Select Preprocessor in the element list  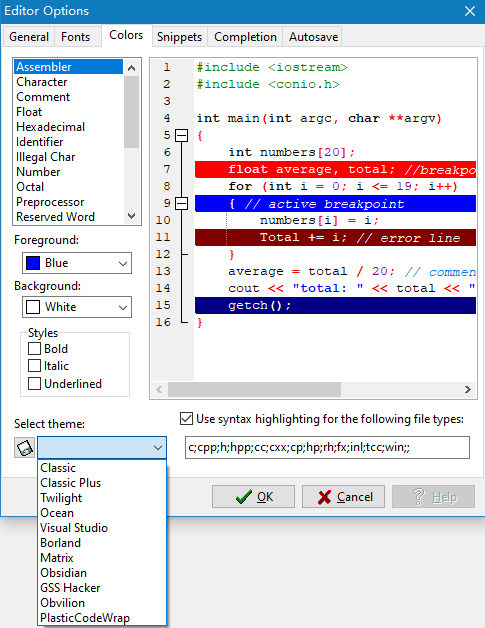coord(68,202)
